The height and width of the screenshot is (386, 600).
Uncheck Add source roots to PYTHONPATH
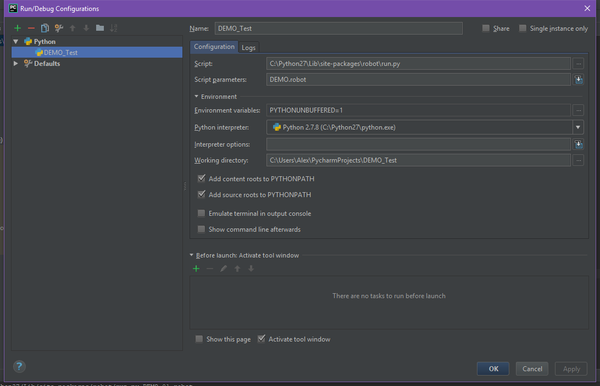click(201, 194)
